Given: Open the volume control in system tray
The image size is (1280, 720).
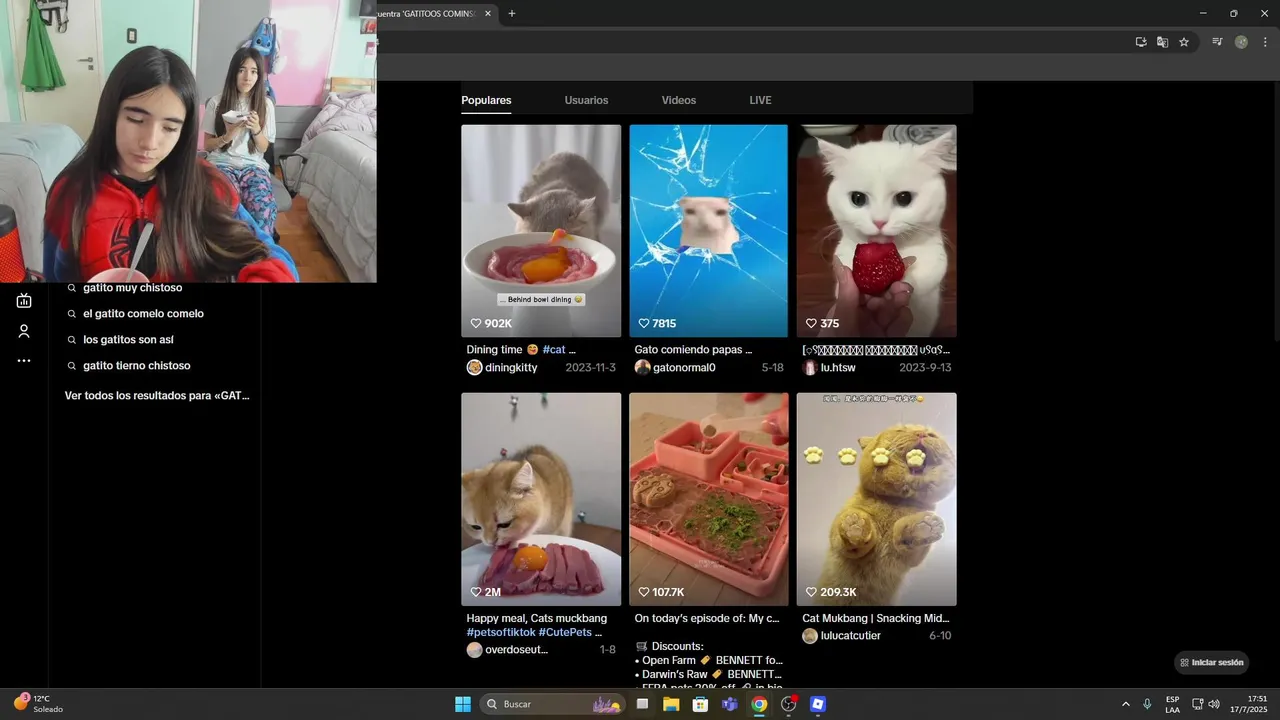Looking at the screenshot, I should [x=1214, y=704].
